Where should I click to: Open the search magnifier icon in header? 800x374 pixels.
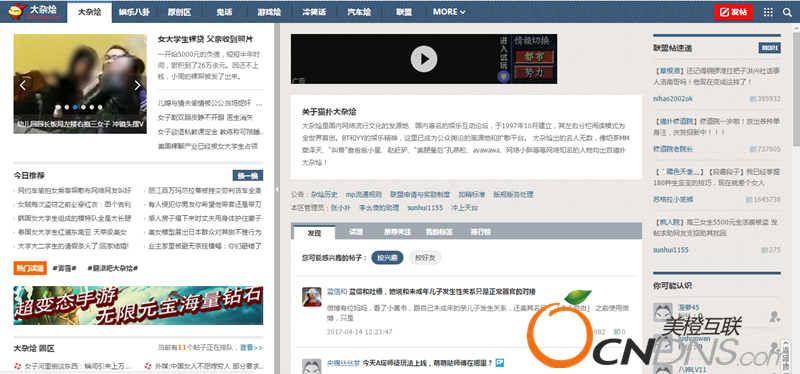[x=787, y=12]
